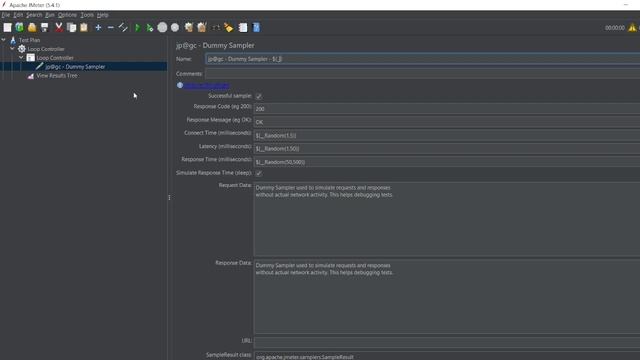The image size is (640, 360).
Task: Open the Options menu
Action: point(67,15)
